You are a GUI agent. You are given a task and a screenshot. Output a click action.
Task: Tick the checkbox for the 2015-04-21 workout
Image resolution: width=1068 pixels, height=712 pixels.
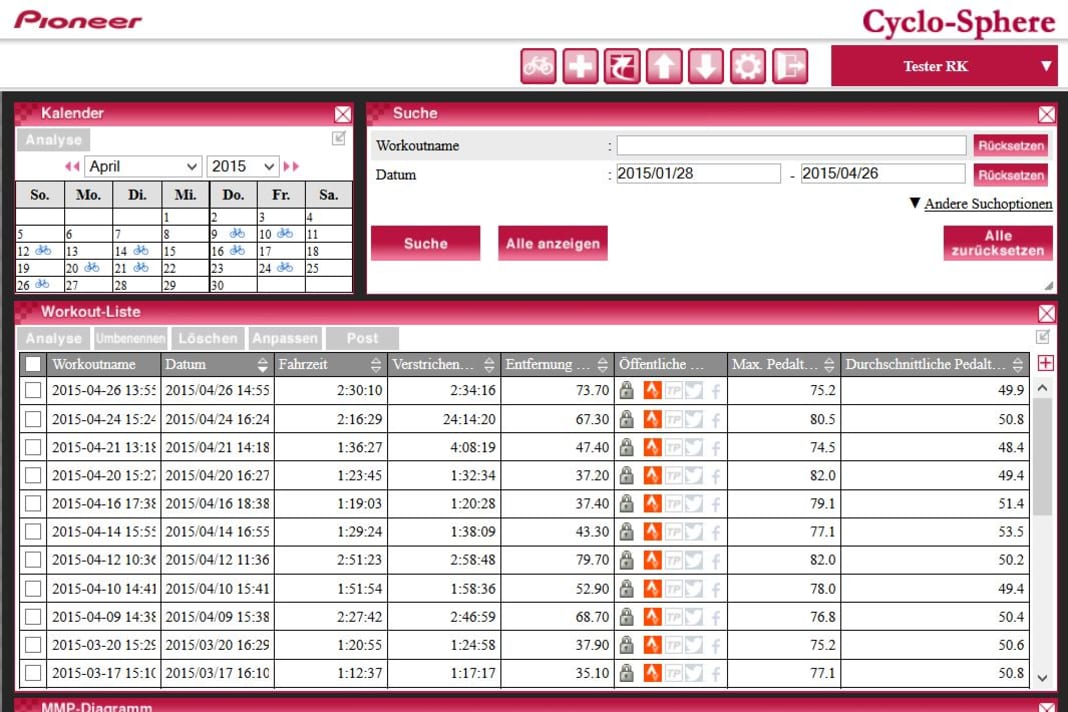point(33,447)
